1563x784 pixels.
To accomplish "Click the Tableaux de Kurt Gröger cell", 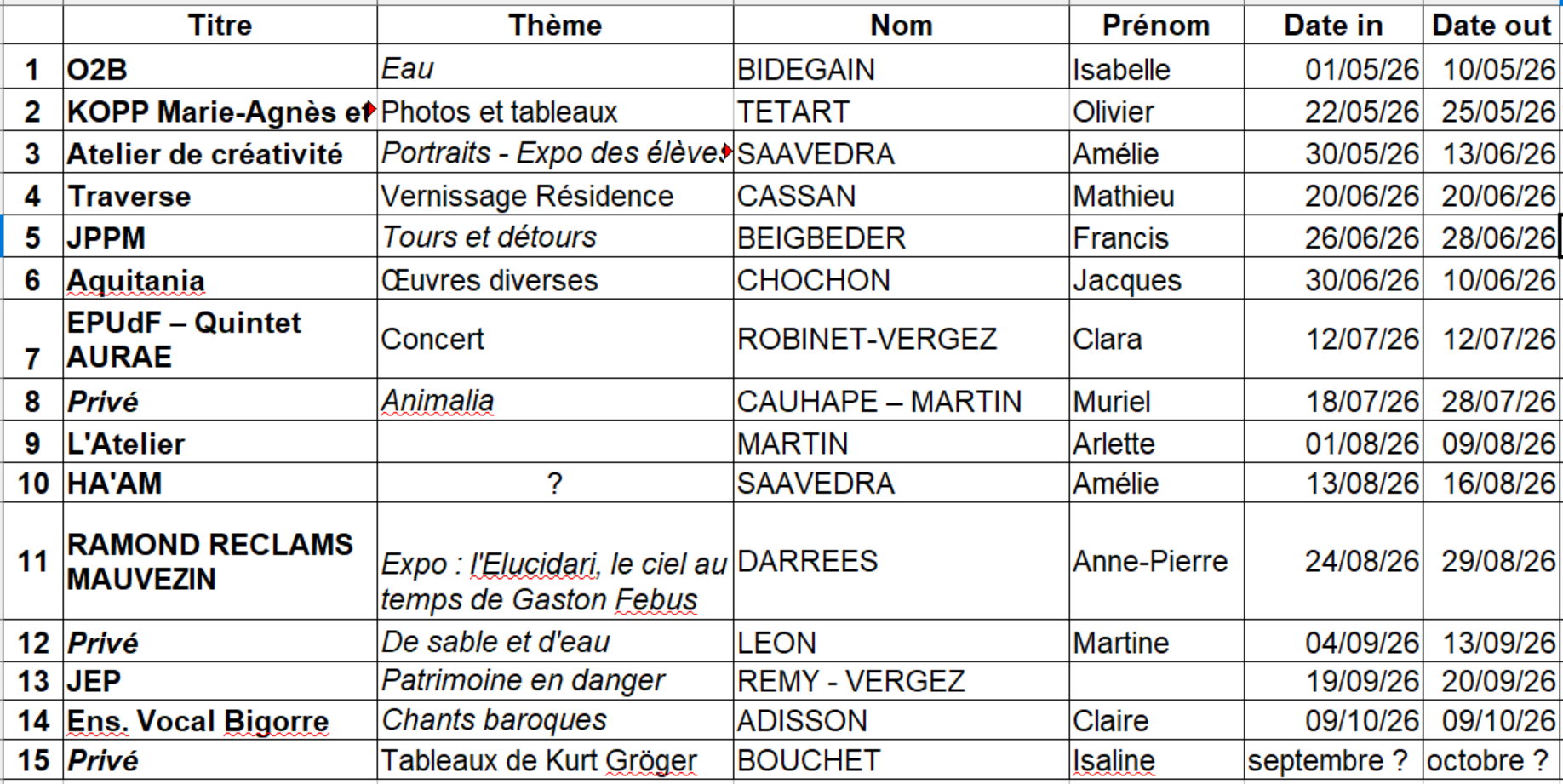I will (555, 760).
